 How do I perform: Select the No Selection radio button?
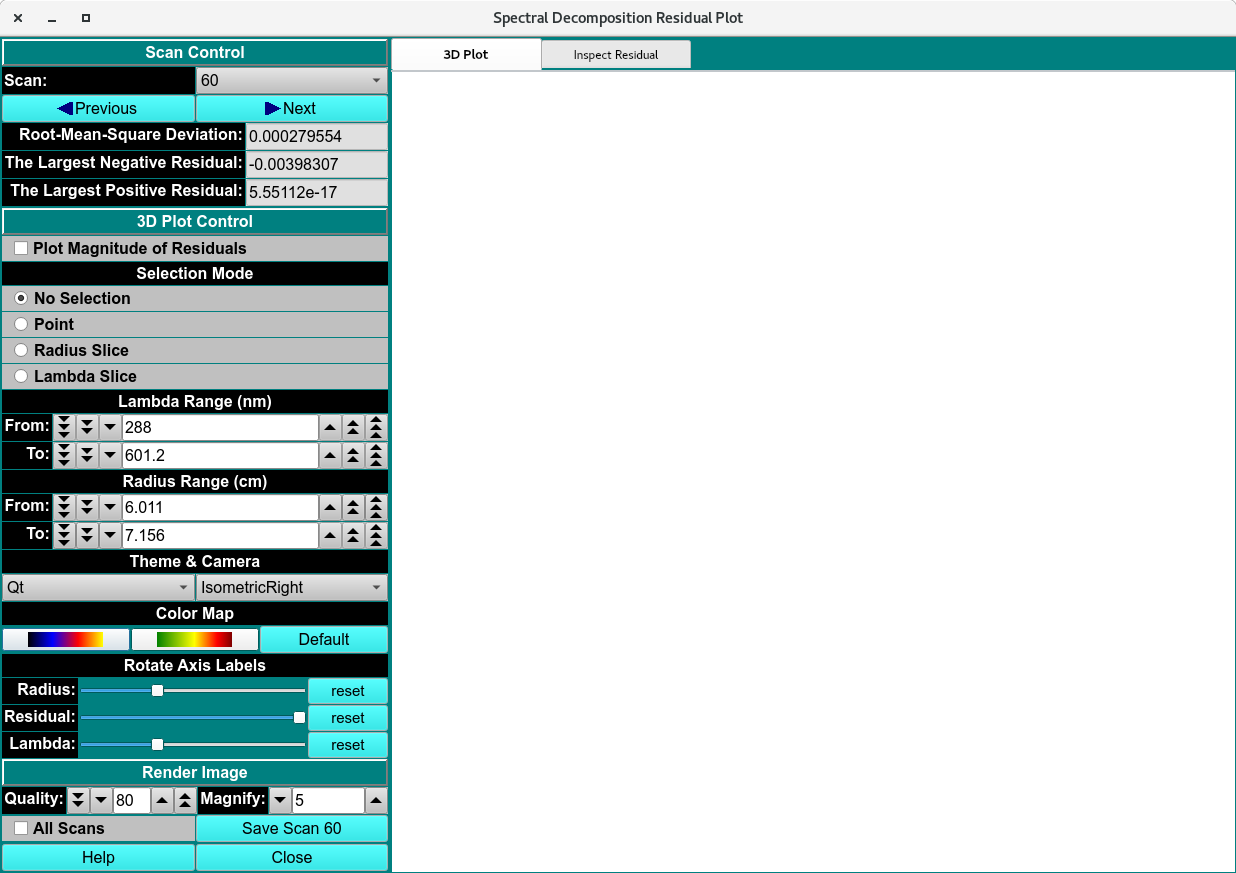tap(21, 298)
